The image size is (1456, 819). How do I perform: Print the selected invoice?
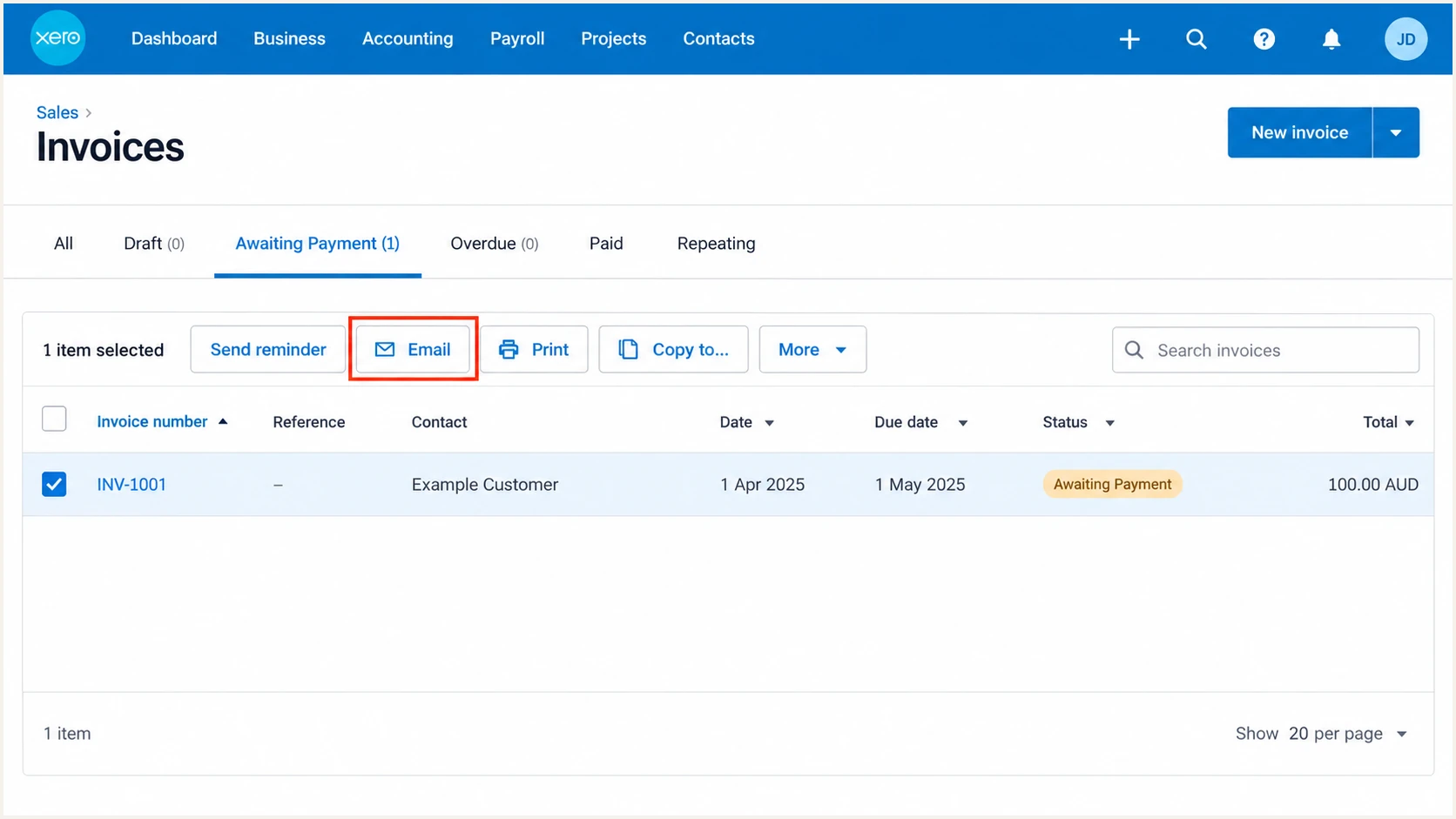534,349
